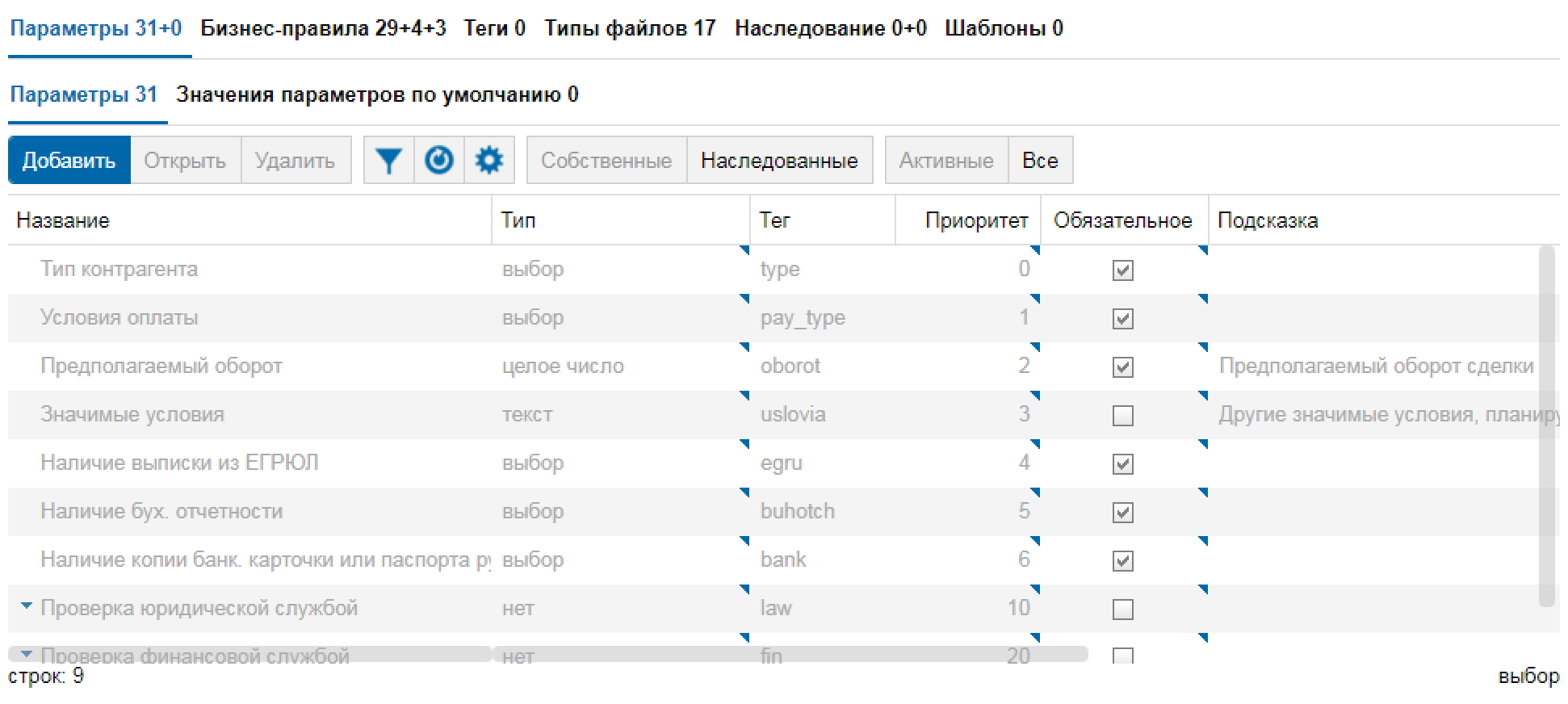Collapse the Проверка юридической службой row

(27, 606)
